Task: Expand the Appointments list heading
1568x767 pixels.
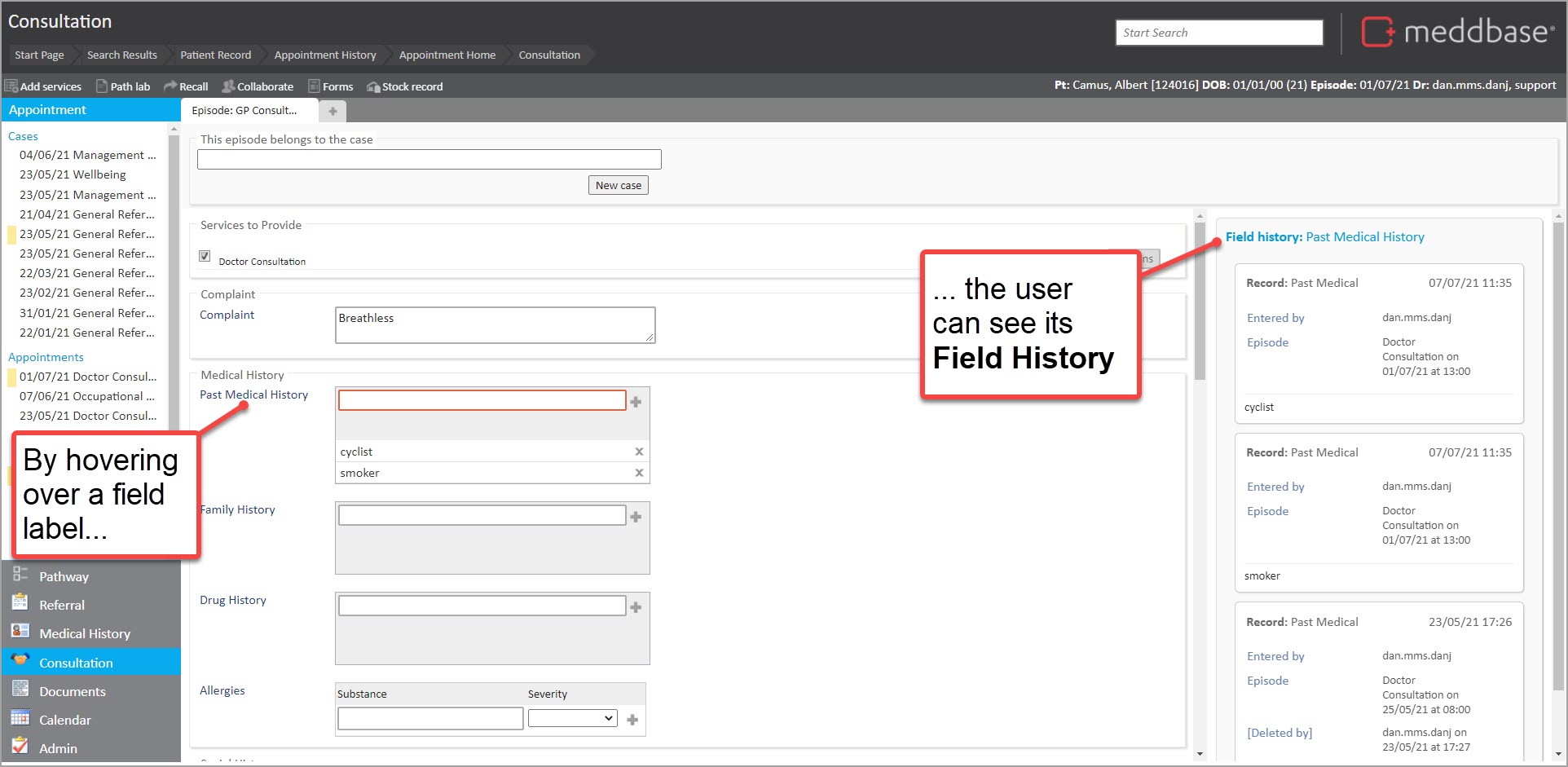Action: coord(46,357)
